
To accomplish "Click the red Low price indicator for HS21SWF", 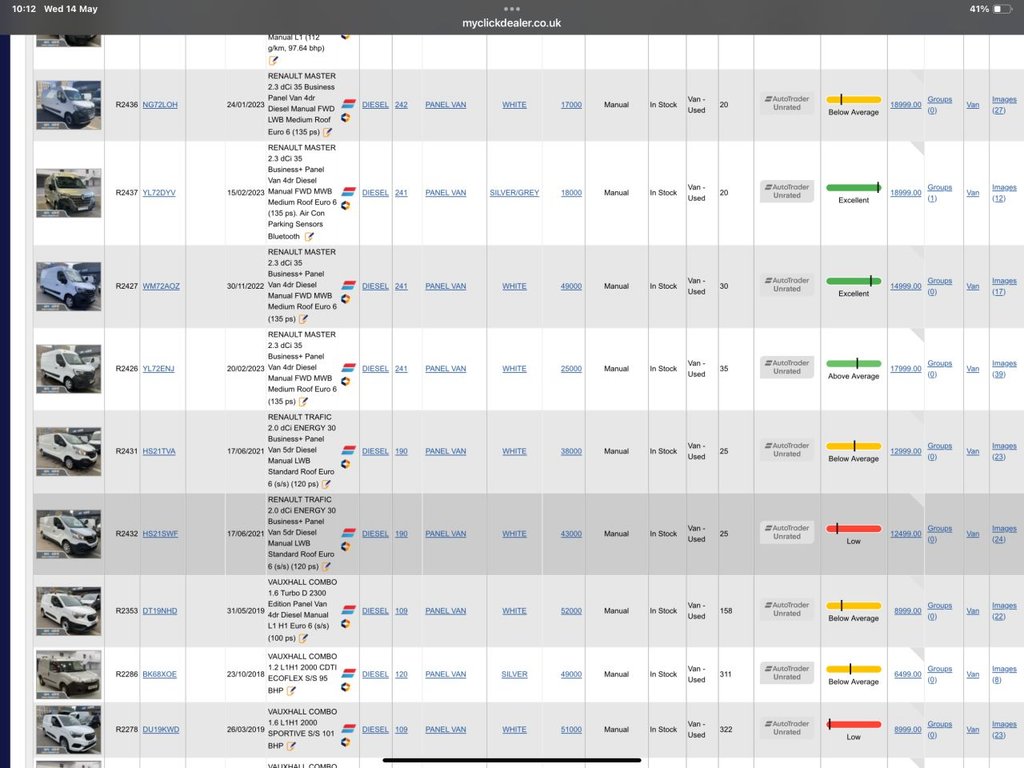I will pyautogui.click(x=853, y=528).
